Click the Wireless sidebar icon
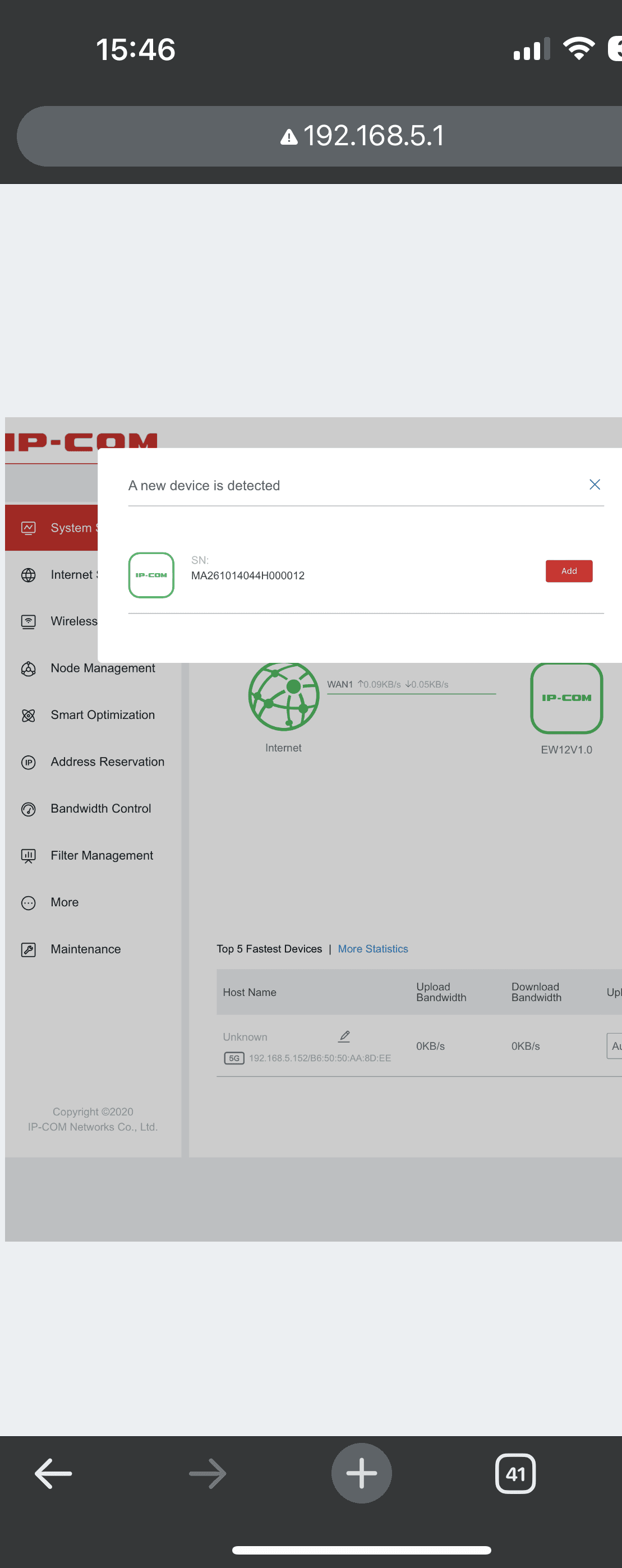 coord(29,621)
